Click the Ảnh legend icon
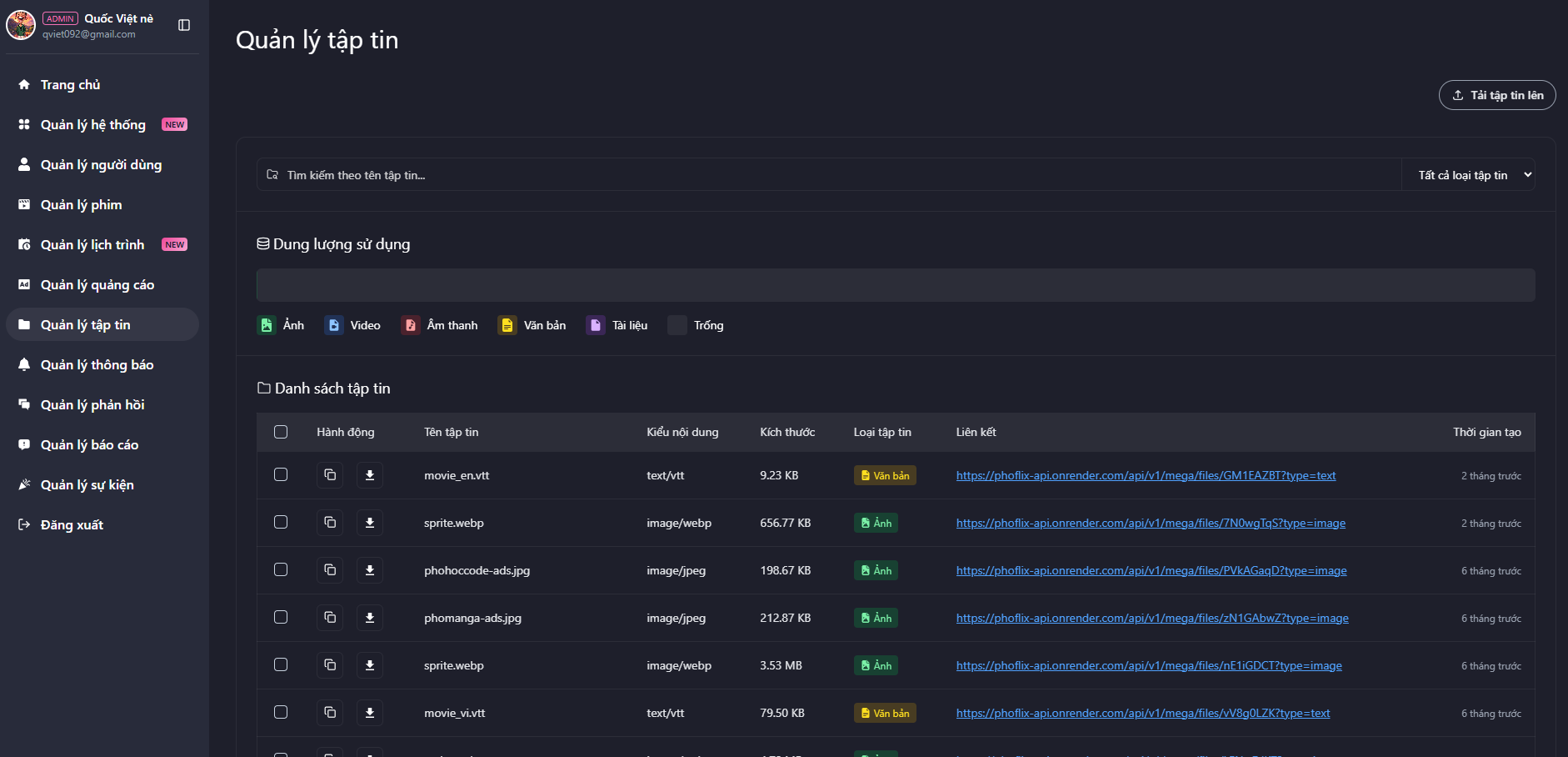The image size is (1568, 757). tap(267, 325)
